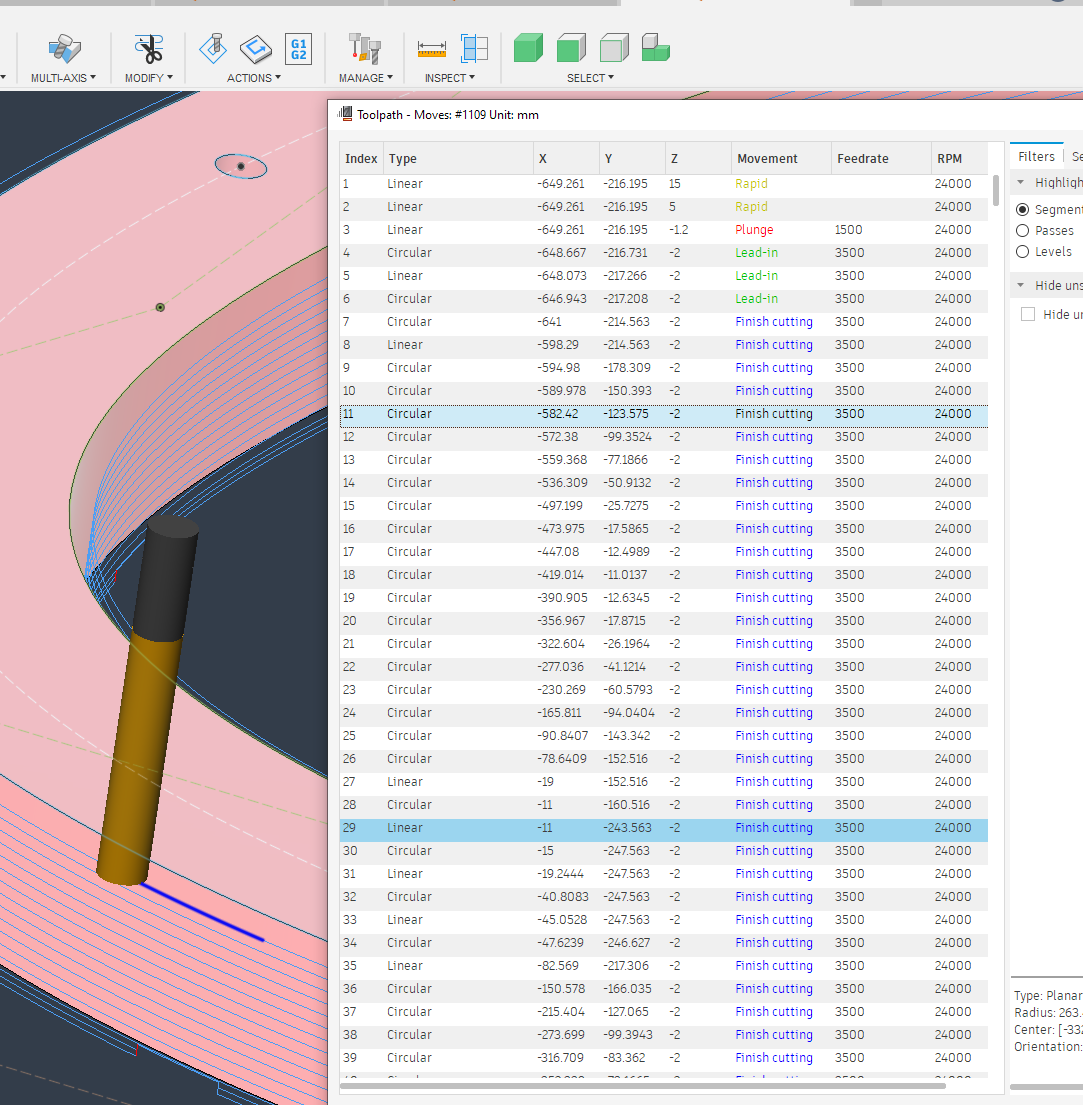Enable the Hide unselected checkbox
Viewport: 1083px width, 1105px height.
coord(1027,313)
